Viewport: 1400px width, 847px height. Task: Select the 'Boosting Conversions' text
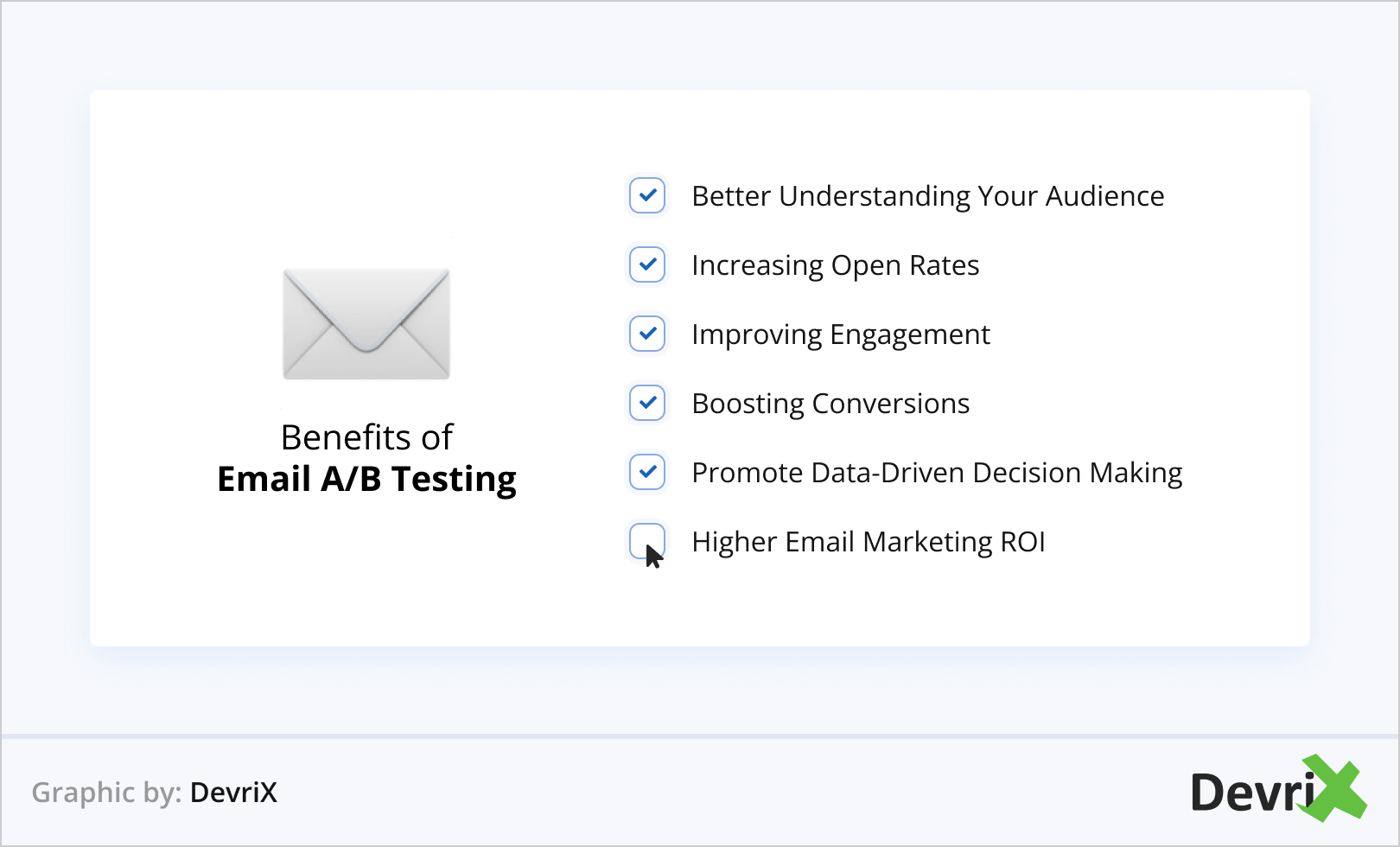[x=830, y=404]
